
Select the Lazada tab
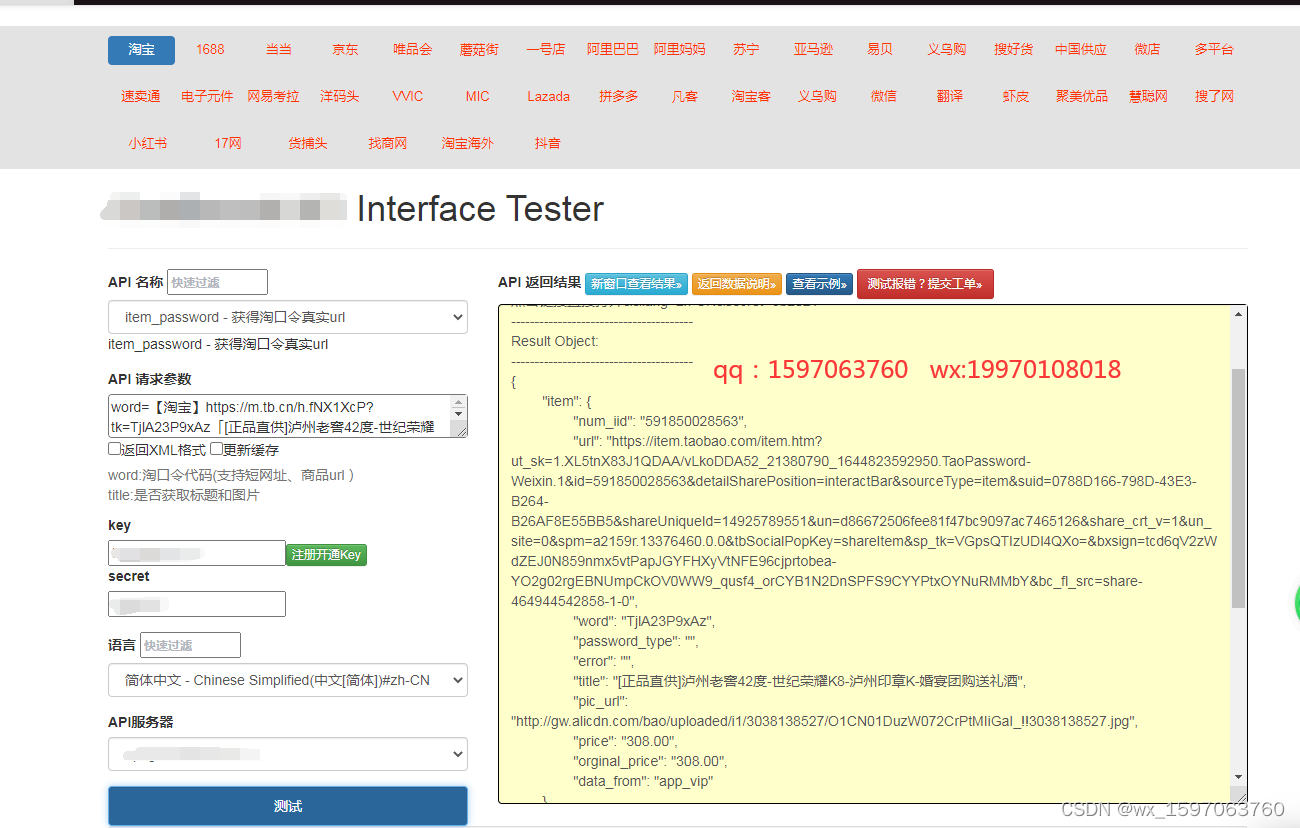coord(548,97)
